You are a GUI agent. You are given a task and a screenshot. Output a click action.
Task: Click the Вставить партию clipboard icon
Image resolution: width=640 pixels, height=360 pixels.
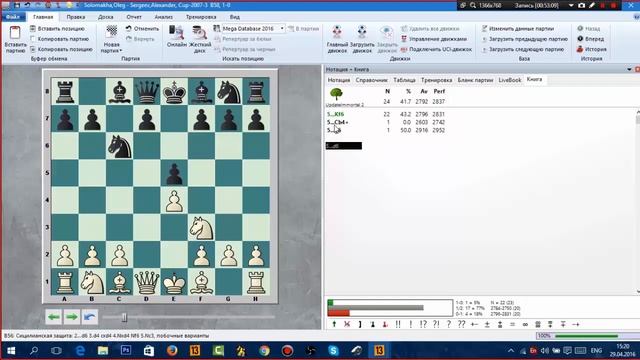coord(15,33)
